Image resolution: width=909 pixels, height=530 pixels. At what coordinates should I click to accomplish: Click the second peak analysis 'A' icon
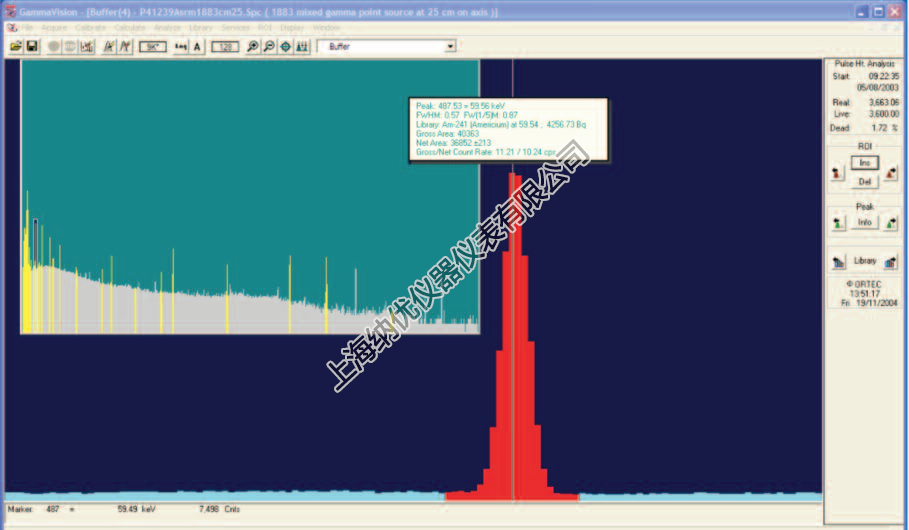click(125, 46)
